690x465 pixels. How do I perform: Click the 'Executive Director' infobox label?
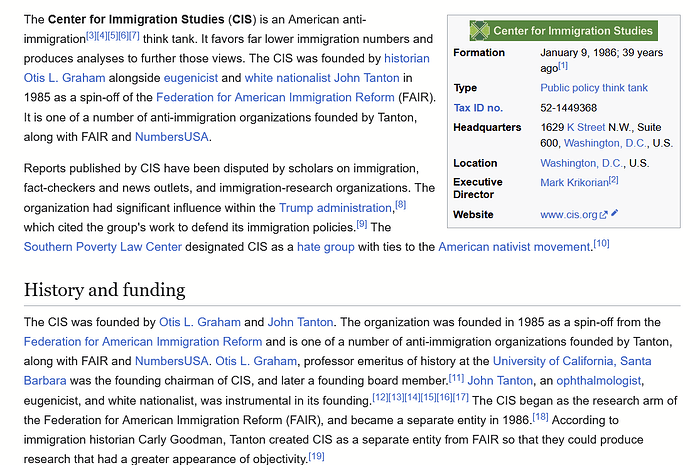tap(478, 188)
